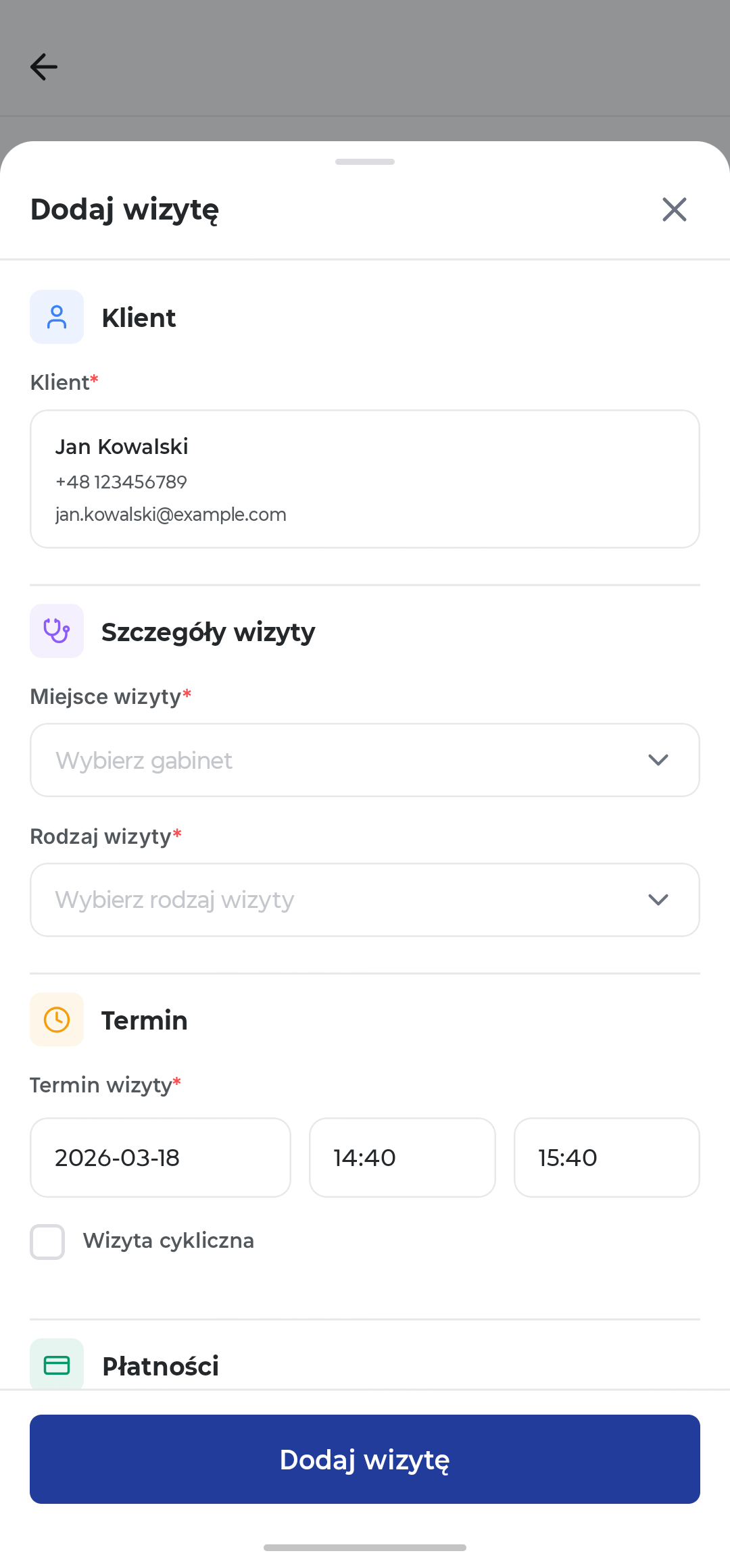
Task: Select the Jan Kowalski client card
Action: [x=365, y=479]
